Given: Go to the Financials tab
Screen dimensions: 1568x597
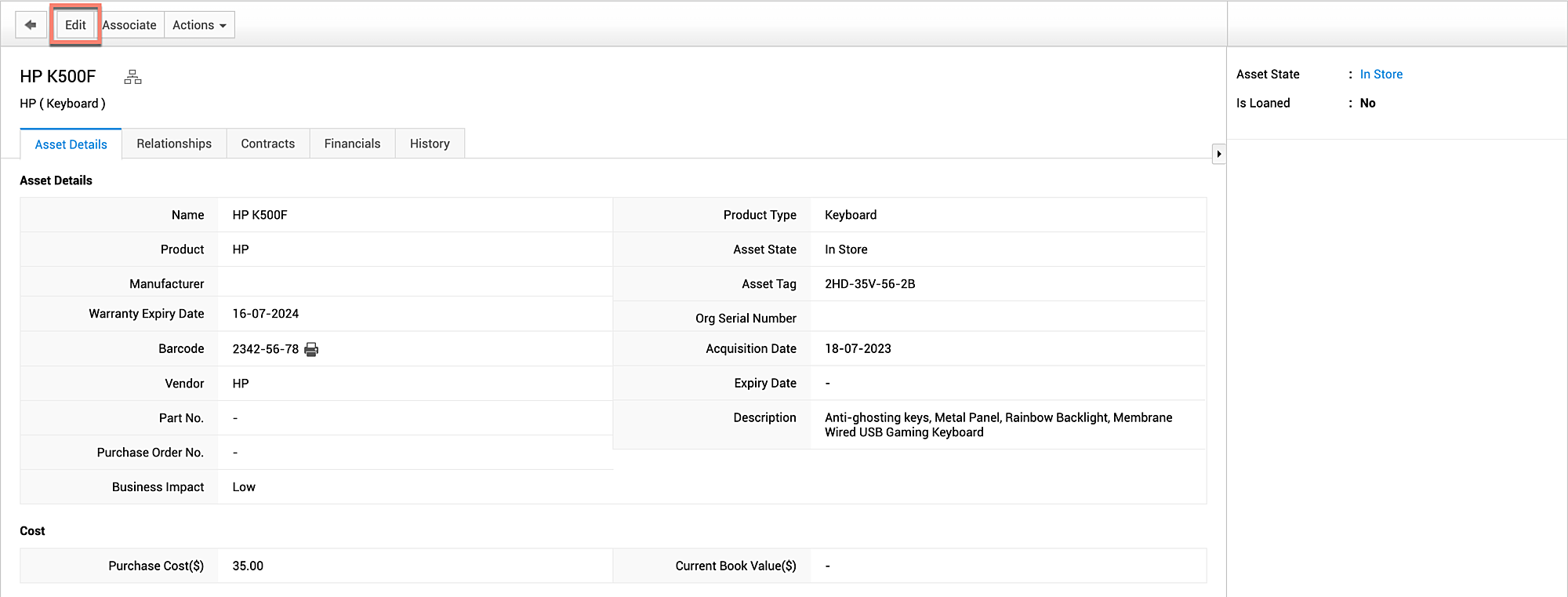Looking at the screenshot, I should click(352, 144).
